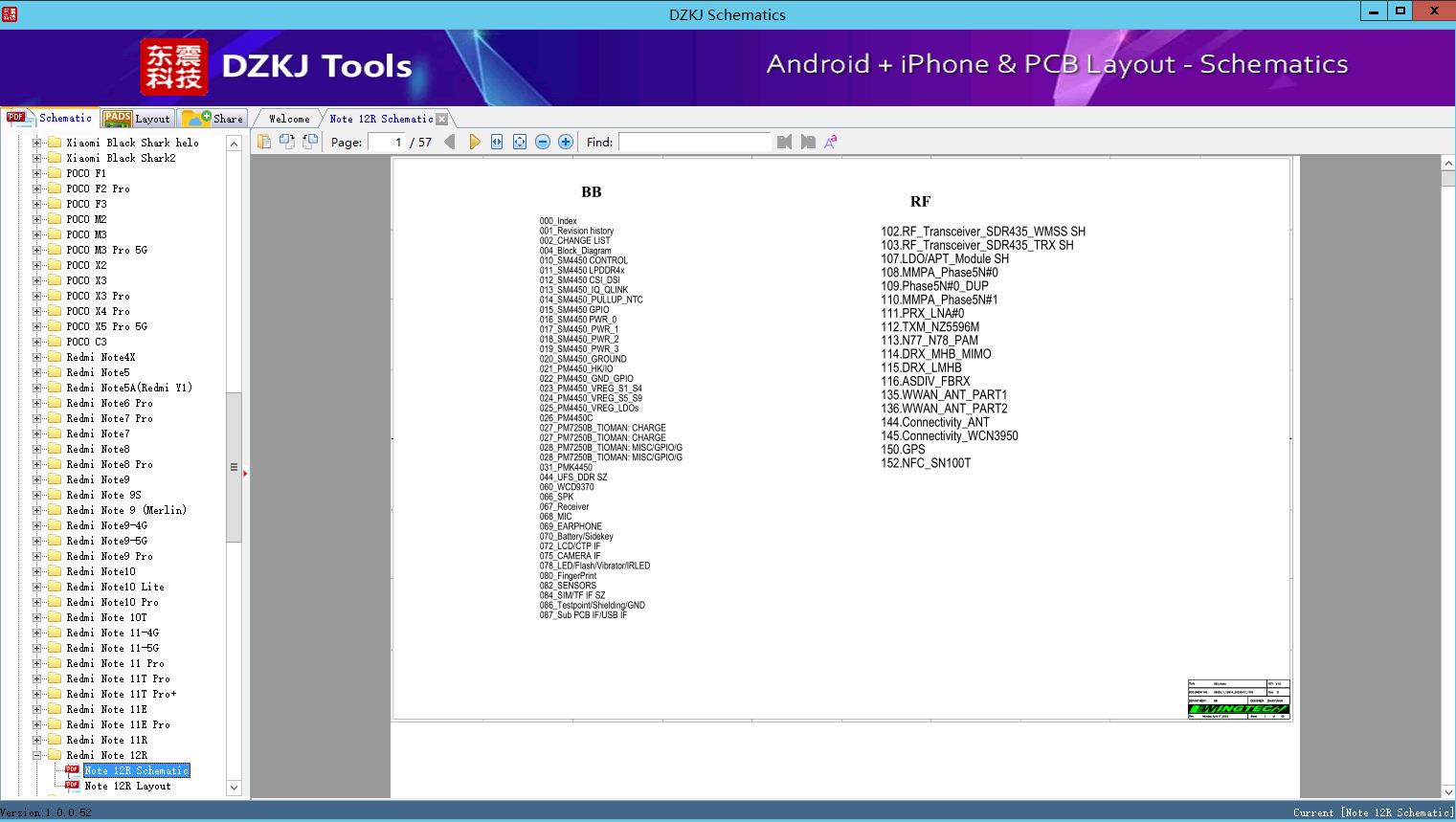Screen dimensions: 1456x822
Task: Collapse the Redmi Note 12R folder
Action: (x=37, y=755)
